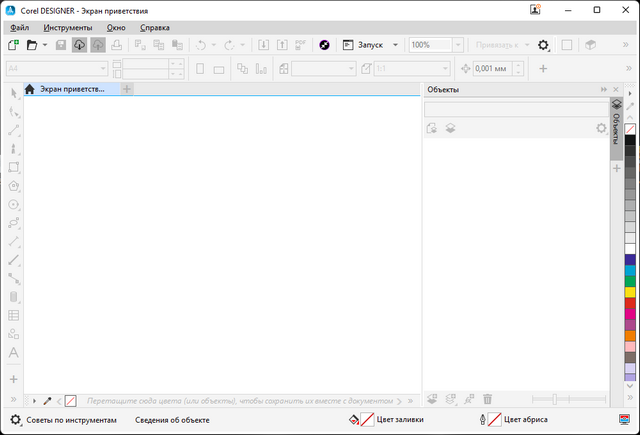Select the Text tool letter A
The width and height of the screenshot is (640, 435).
[x=14, y=353]
